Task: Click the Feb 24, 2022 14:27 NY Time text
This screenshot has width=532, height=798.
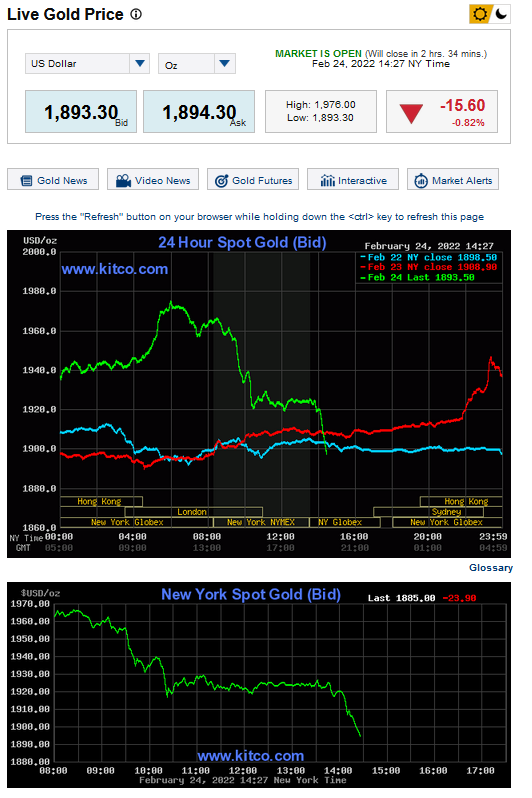Action: point(381,64)
